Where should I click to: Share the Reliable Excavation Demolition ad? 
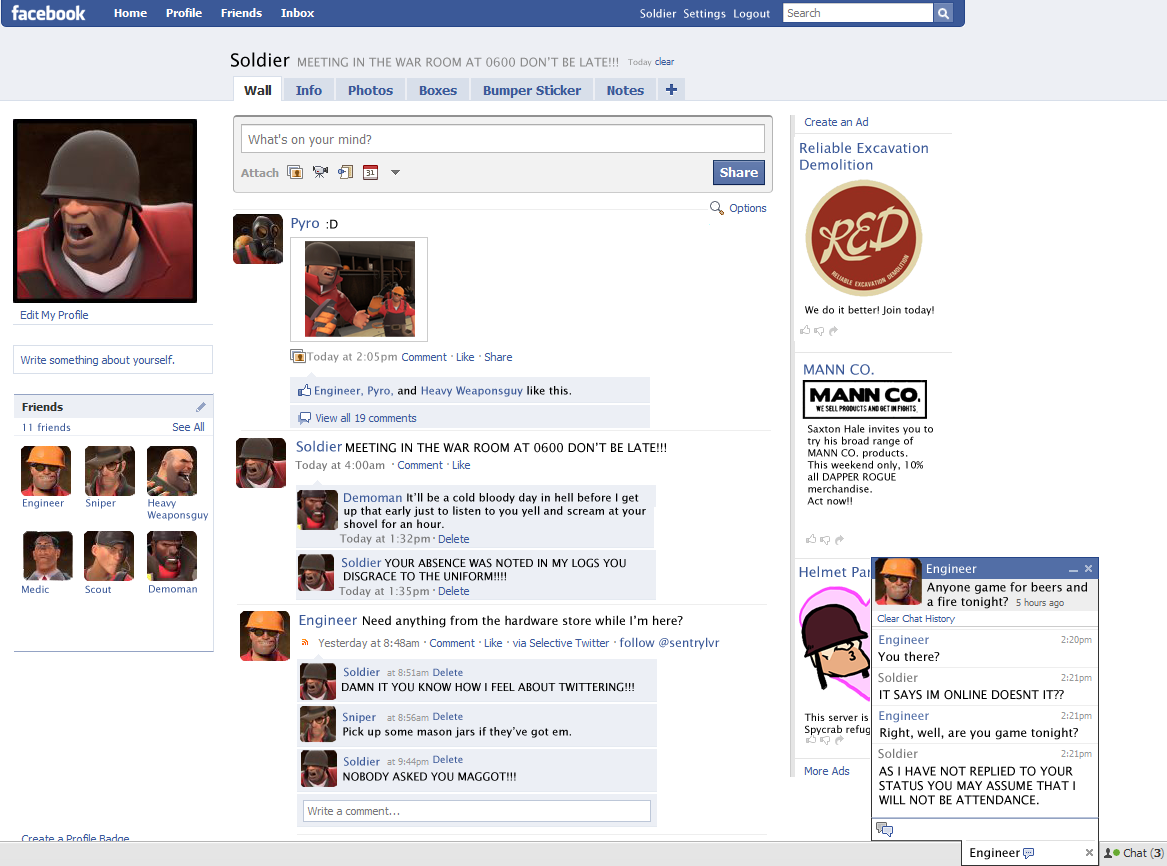(x=834, y=330)
